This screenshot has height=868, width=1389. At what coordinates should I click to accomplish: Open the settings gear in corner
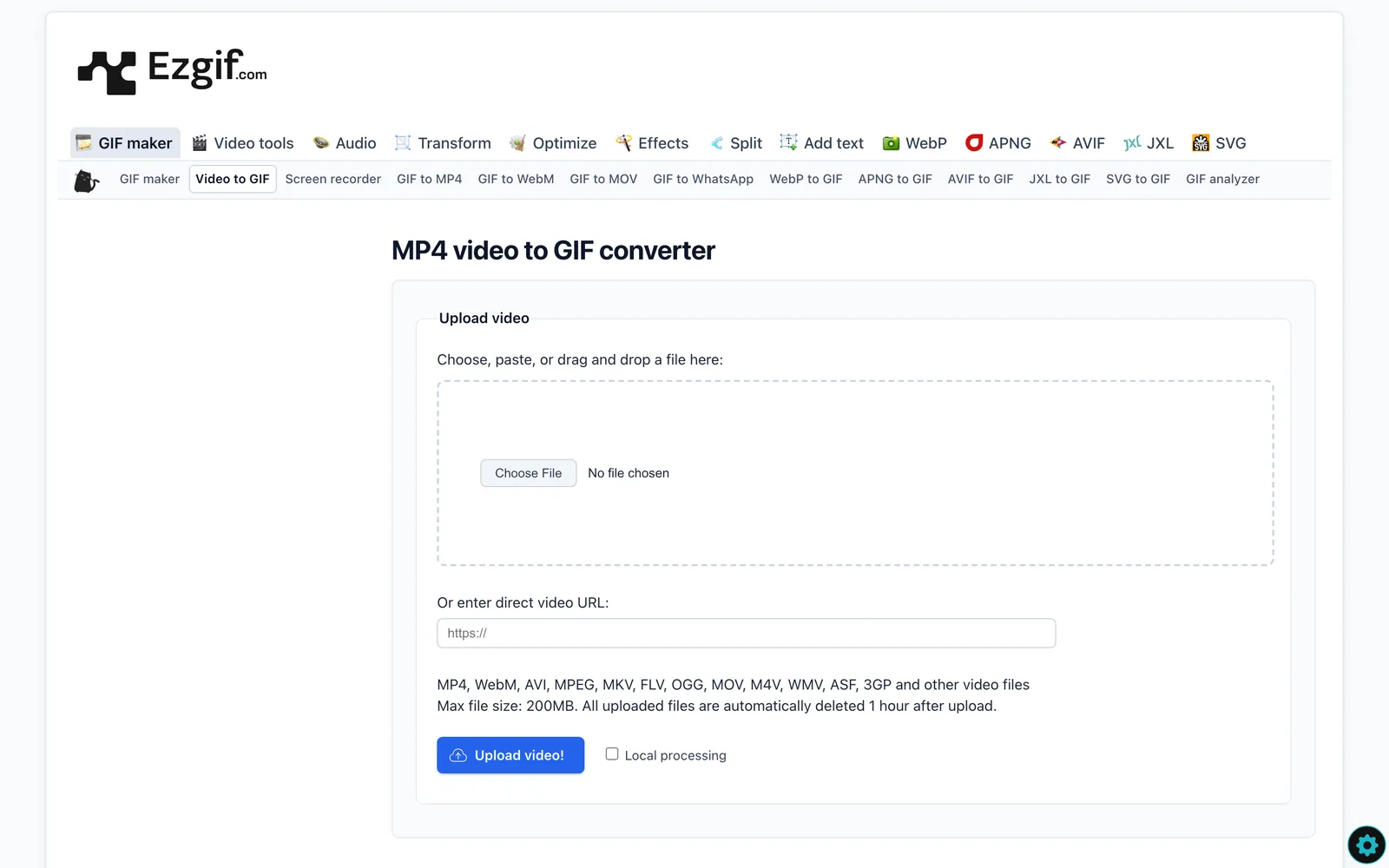(x=1366, y=845)
